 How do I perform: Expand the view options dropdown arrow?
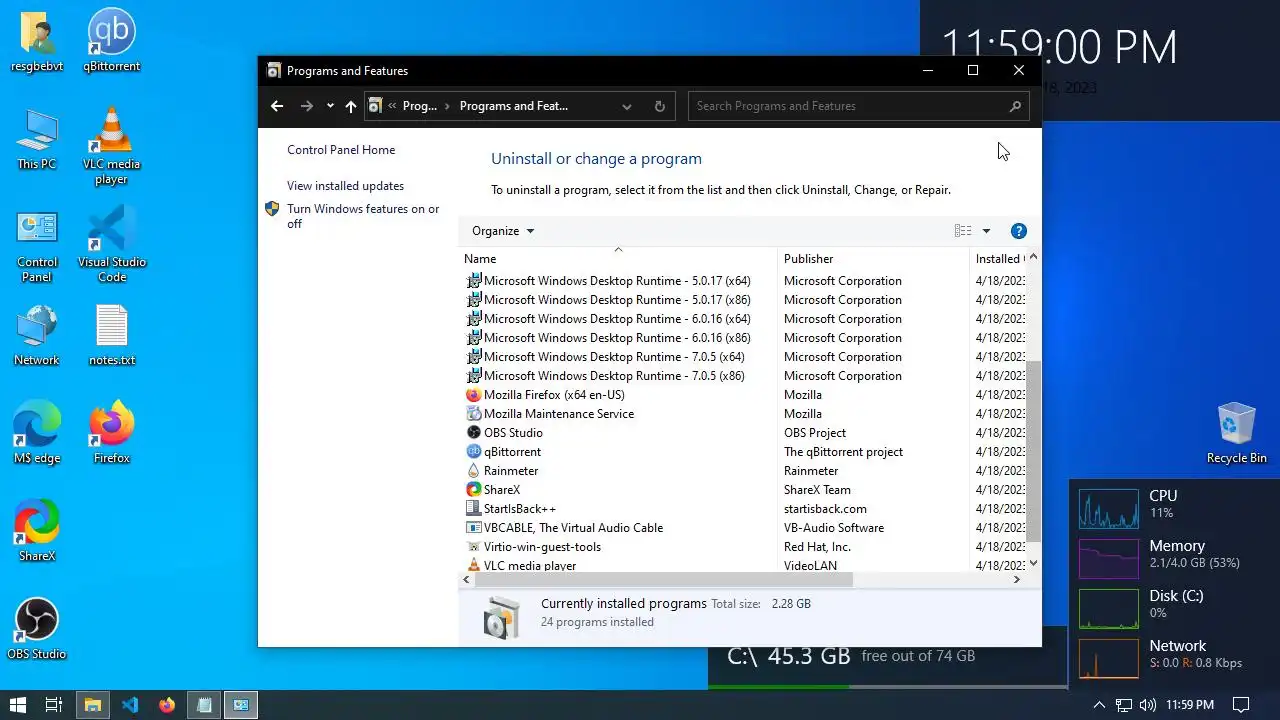click(x=986, y=231)
